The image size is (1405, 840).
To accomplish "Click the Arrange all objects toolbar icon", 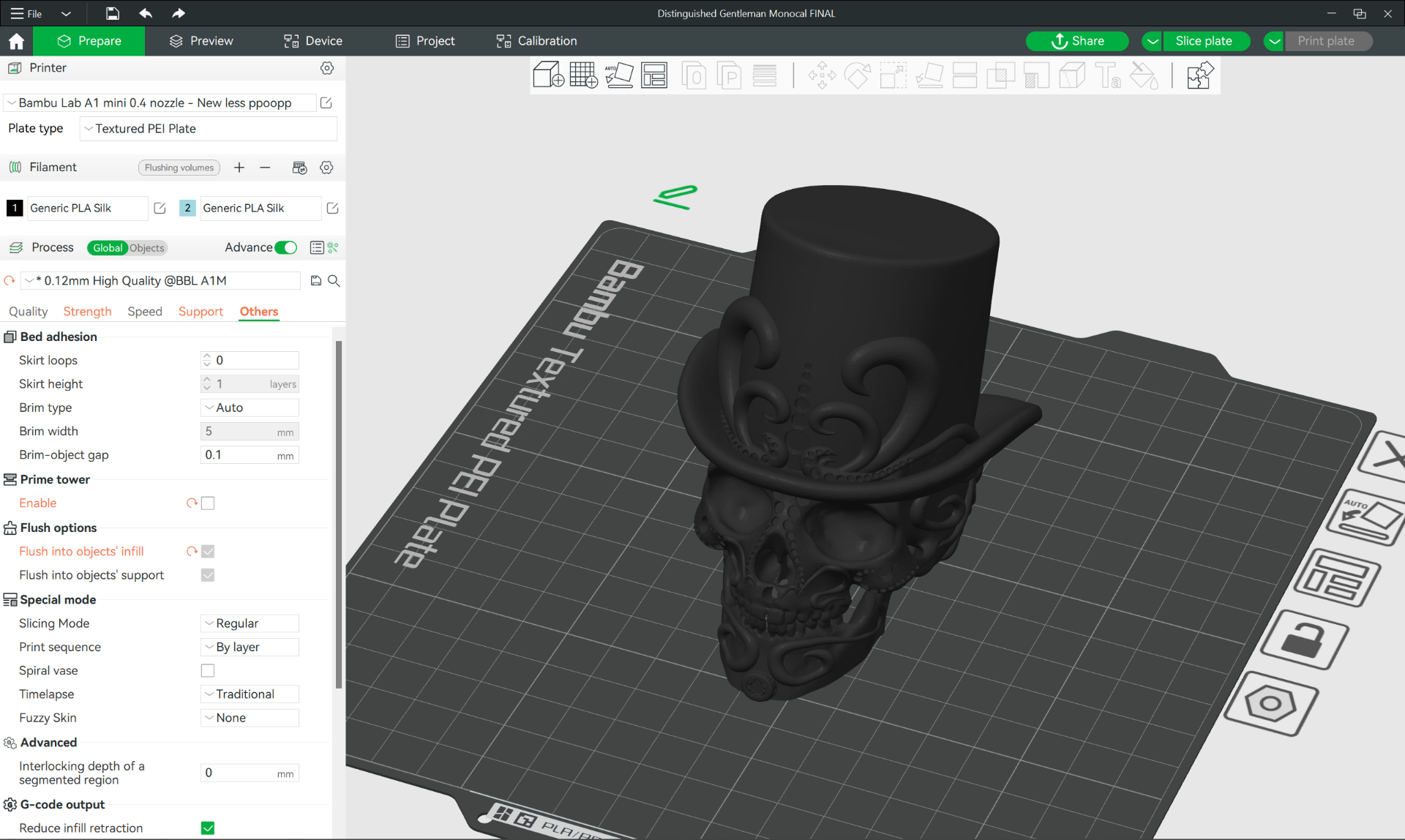I will coord(654,75).
